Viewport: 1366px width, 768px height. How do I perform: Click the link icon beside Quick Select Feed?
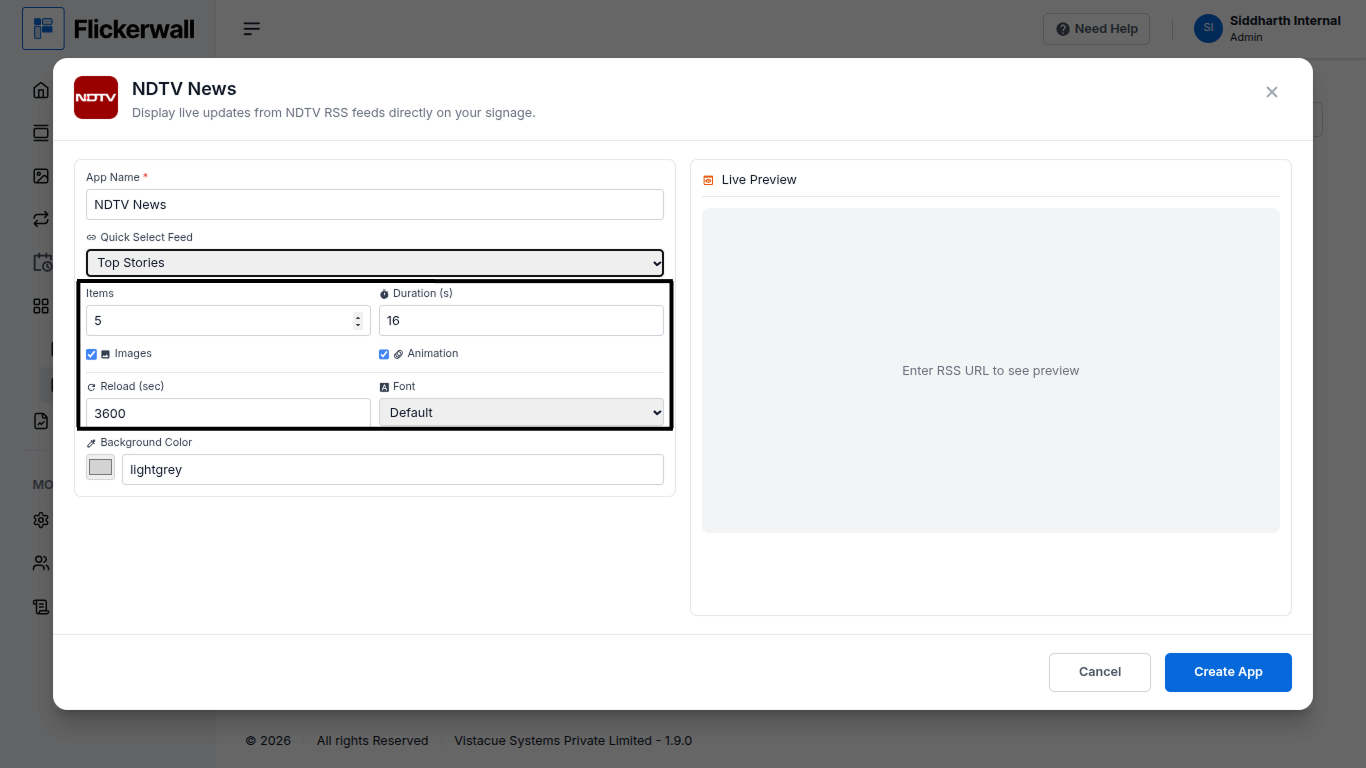[91, 238]
